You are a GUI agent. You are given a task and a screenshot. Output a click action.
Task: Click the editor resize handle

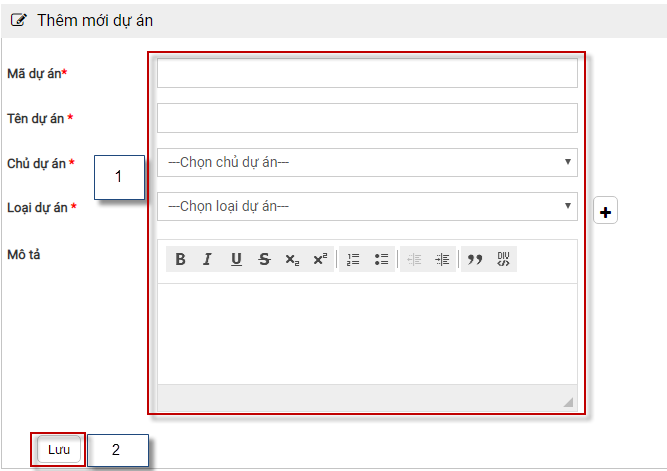[568, 402]
